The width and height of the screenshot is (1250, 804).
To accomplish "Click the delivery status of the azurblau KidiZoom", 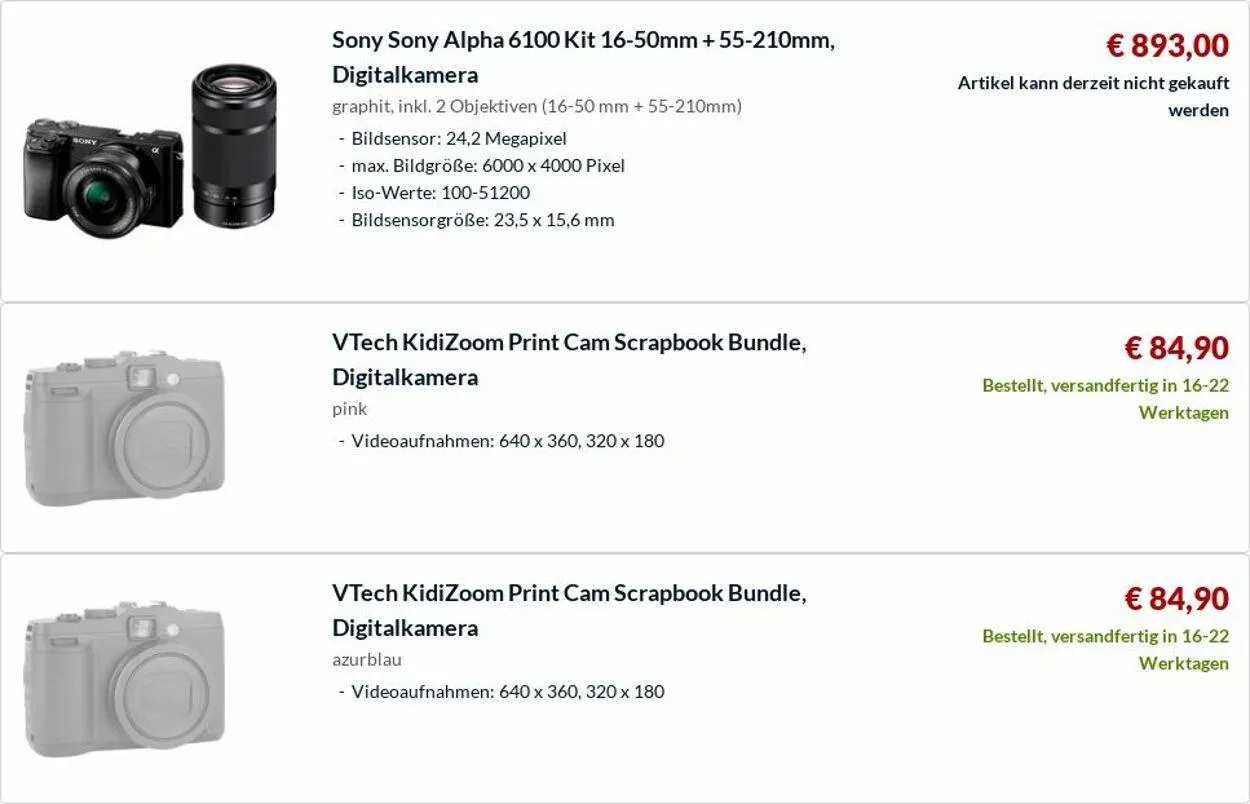I will (x=1105, y=649).
